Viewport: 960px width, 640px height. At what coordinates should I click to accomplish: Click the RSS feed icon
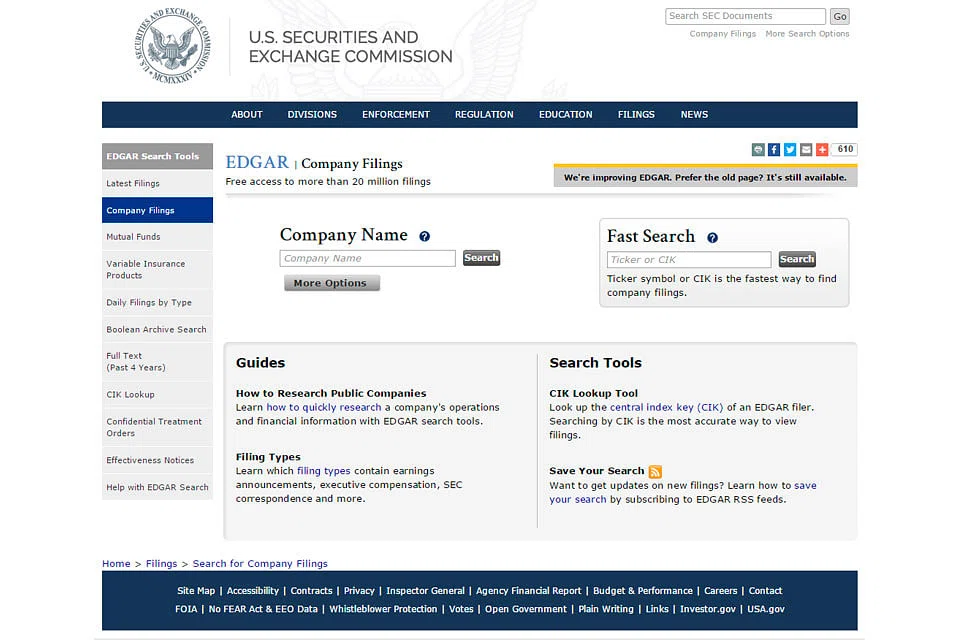click(x=655, y=471)
